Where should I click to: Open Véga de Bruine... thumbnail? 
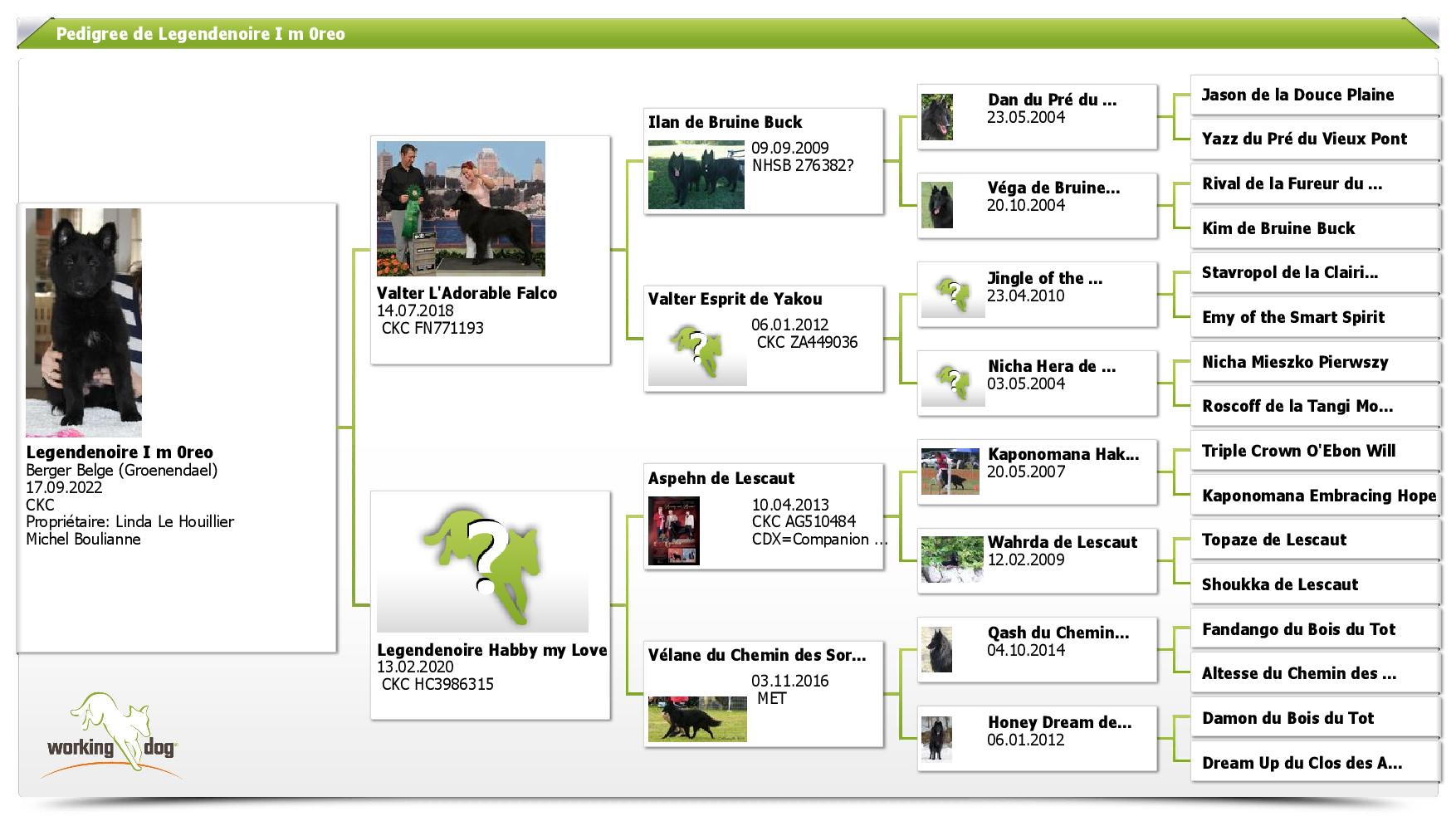937,205
